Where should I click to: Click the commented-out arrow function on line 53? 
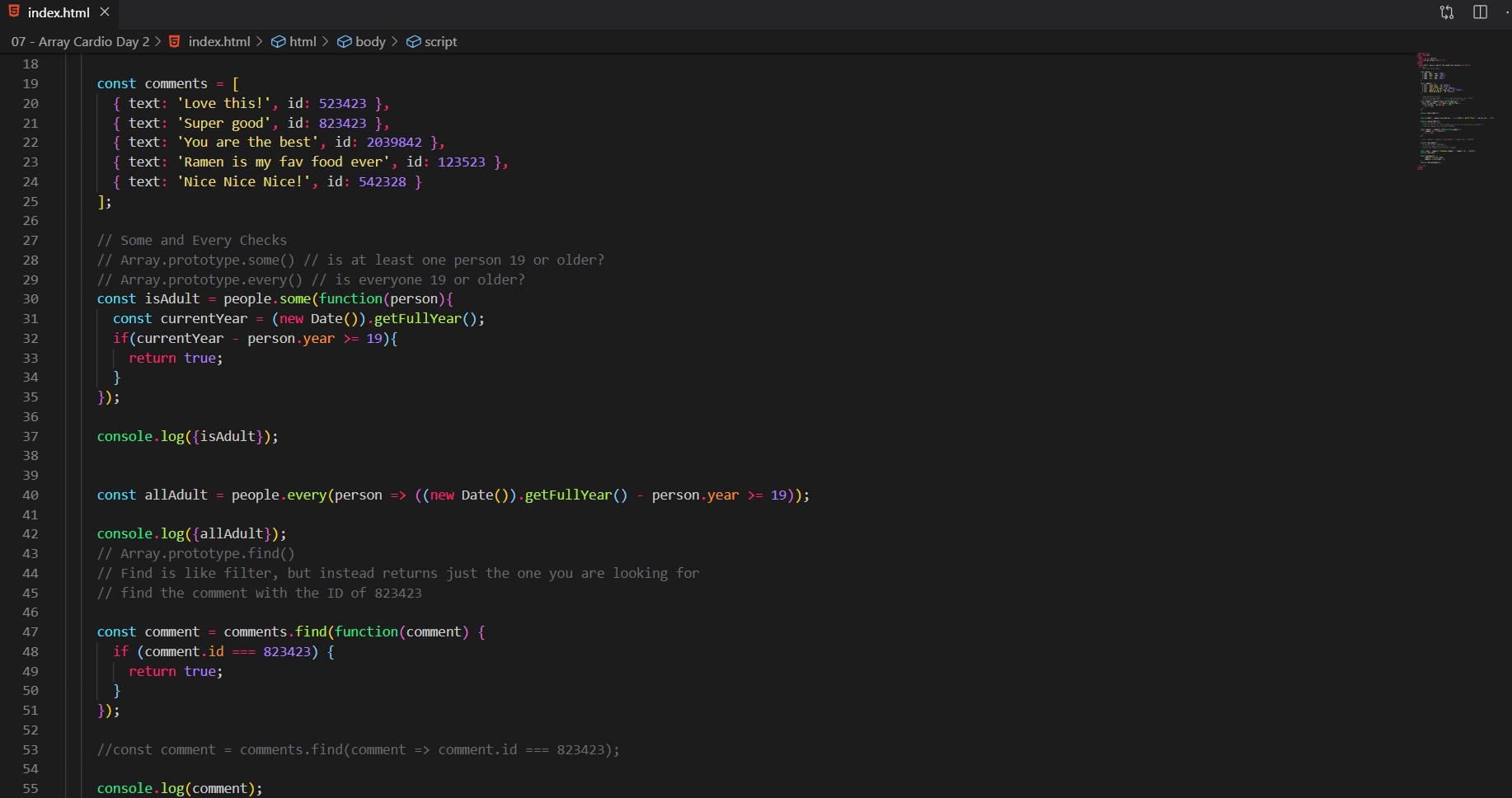[x=359, y=749]
